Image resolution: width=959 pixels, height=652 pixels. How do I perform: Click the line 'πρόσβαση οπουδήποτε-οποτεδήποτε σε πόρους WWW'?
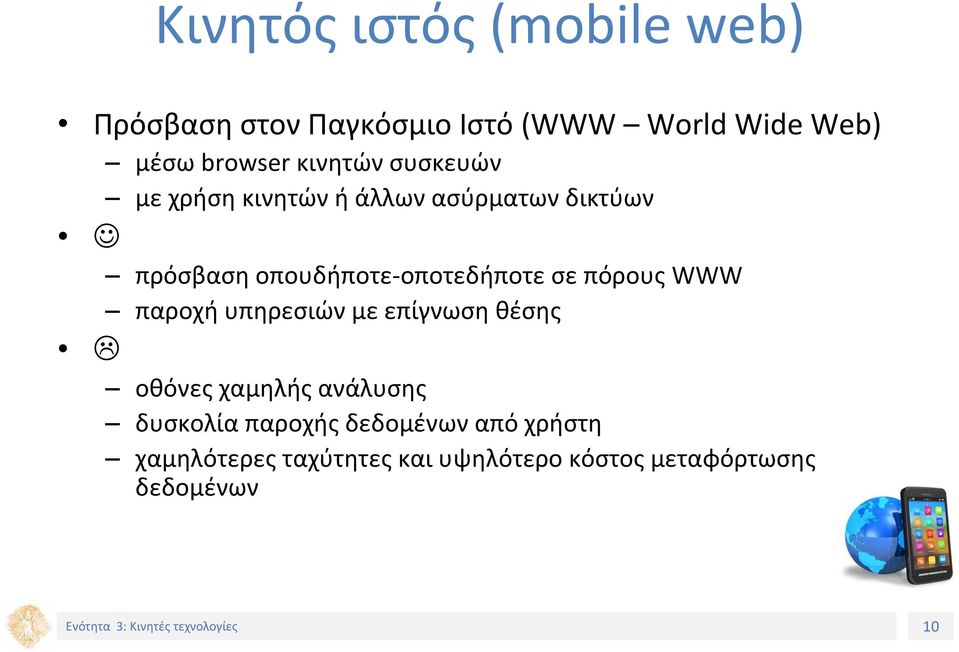[439, 276]
